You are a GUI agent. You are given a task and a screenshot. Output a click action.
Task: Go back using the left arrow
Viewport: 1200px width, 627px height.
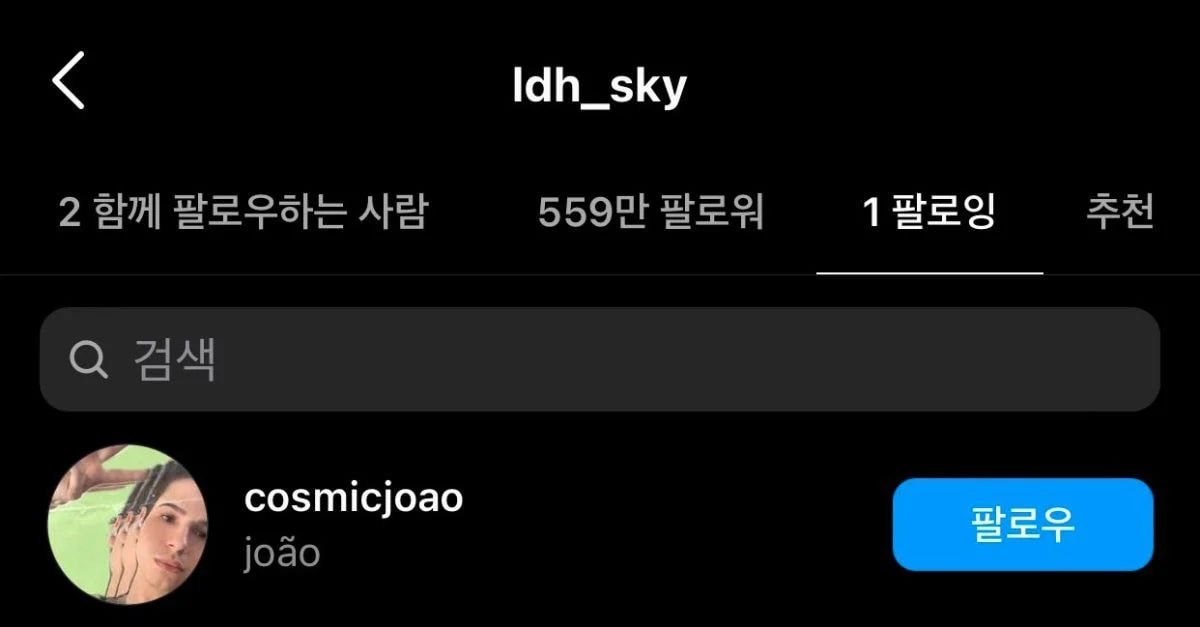68,81
